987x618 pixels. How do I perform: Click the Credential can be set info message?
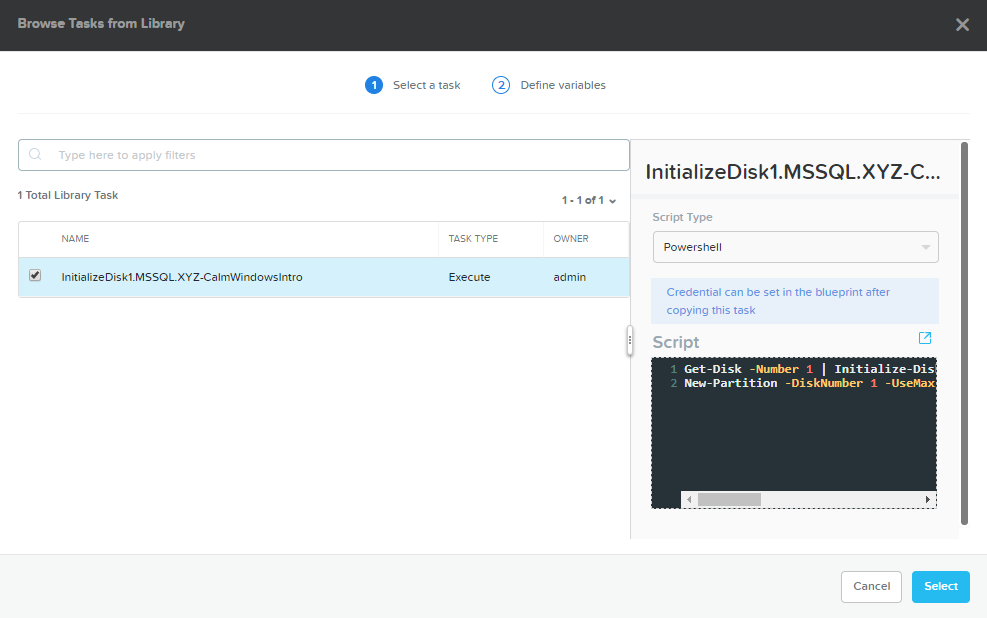(794, 301)
